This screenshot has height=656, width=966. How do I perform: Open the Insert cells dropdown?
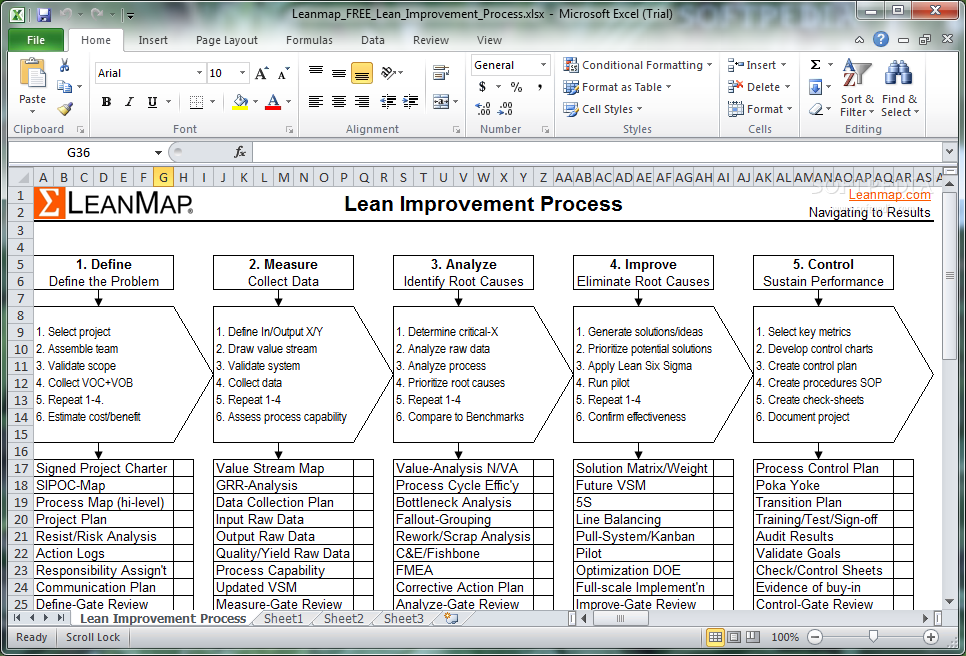click(x=784, y=65)
